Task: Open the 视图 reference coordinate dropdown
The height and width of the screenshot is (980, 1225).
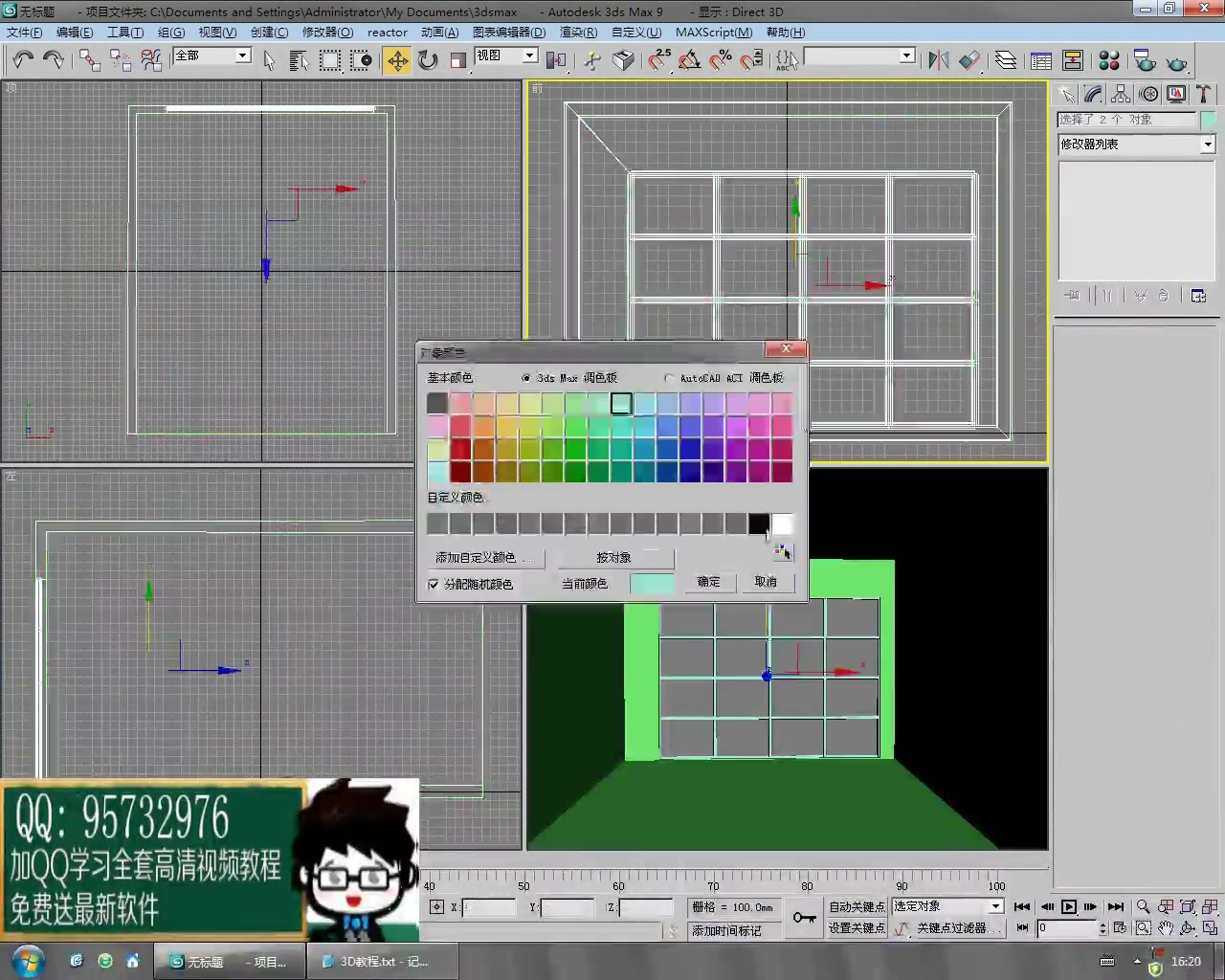Action: tap(530, 56)
